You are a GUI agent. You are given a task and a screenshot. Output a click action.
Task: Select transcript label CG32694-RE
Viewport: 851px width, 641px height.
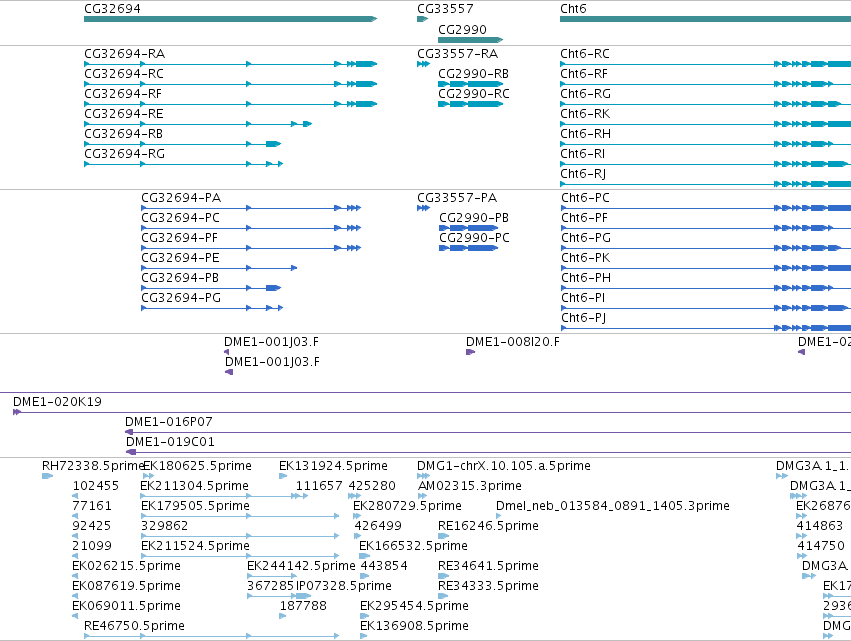point(124,114)
